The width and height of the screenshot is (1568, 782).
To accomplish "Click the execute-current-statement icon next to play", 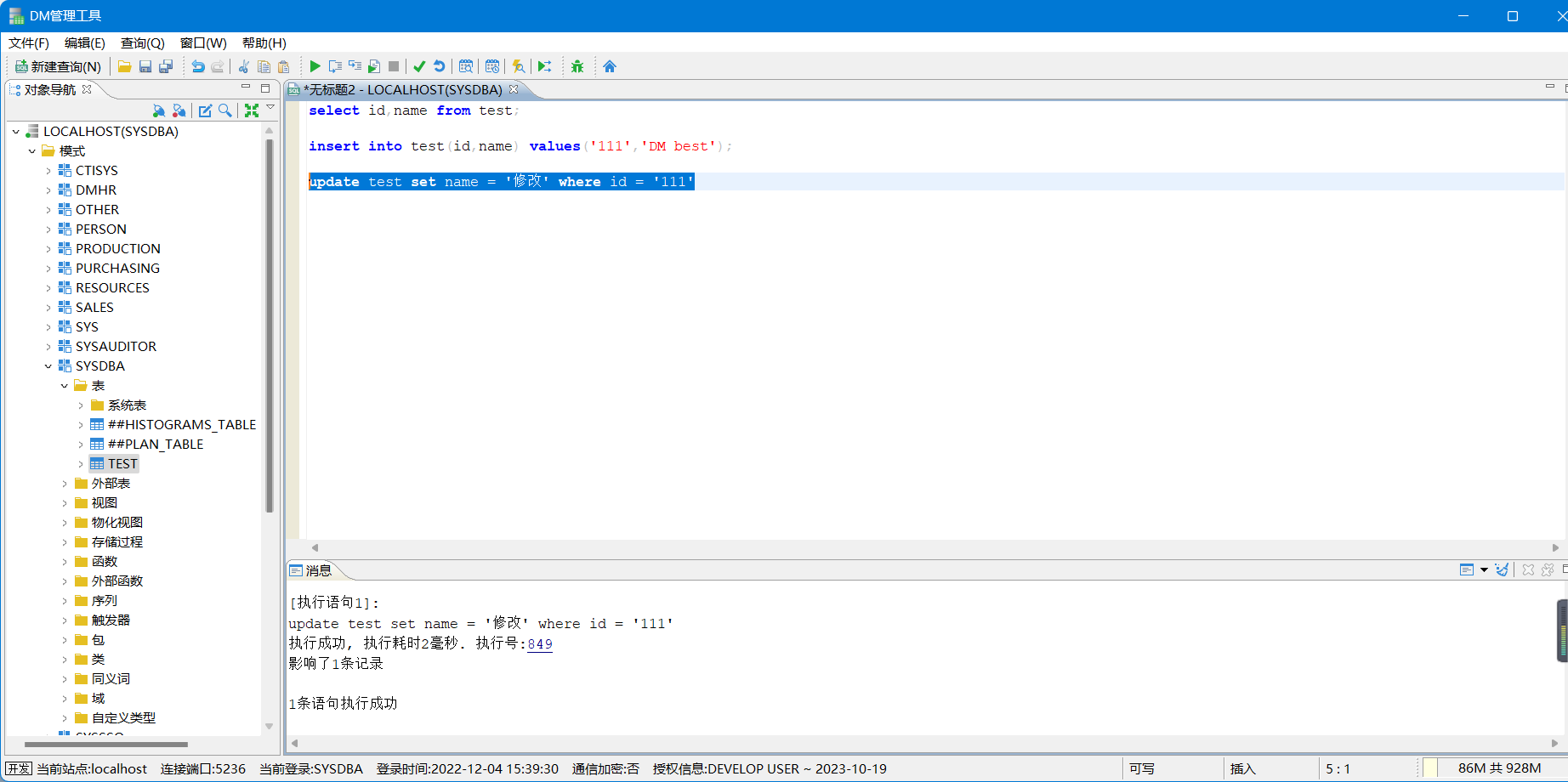I will (x=335, y=66).
